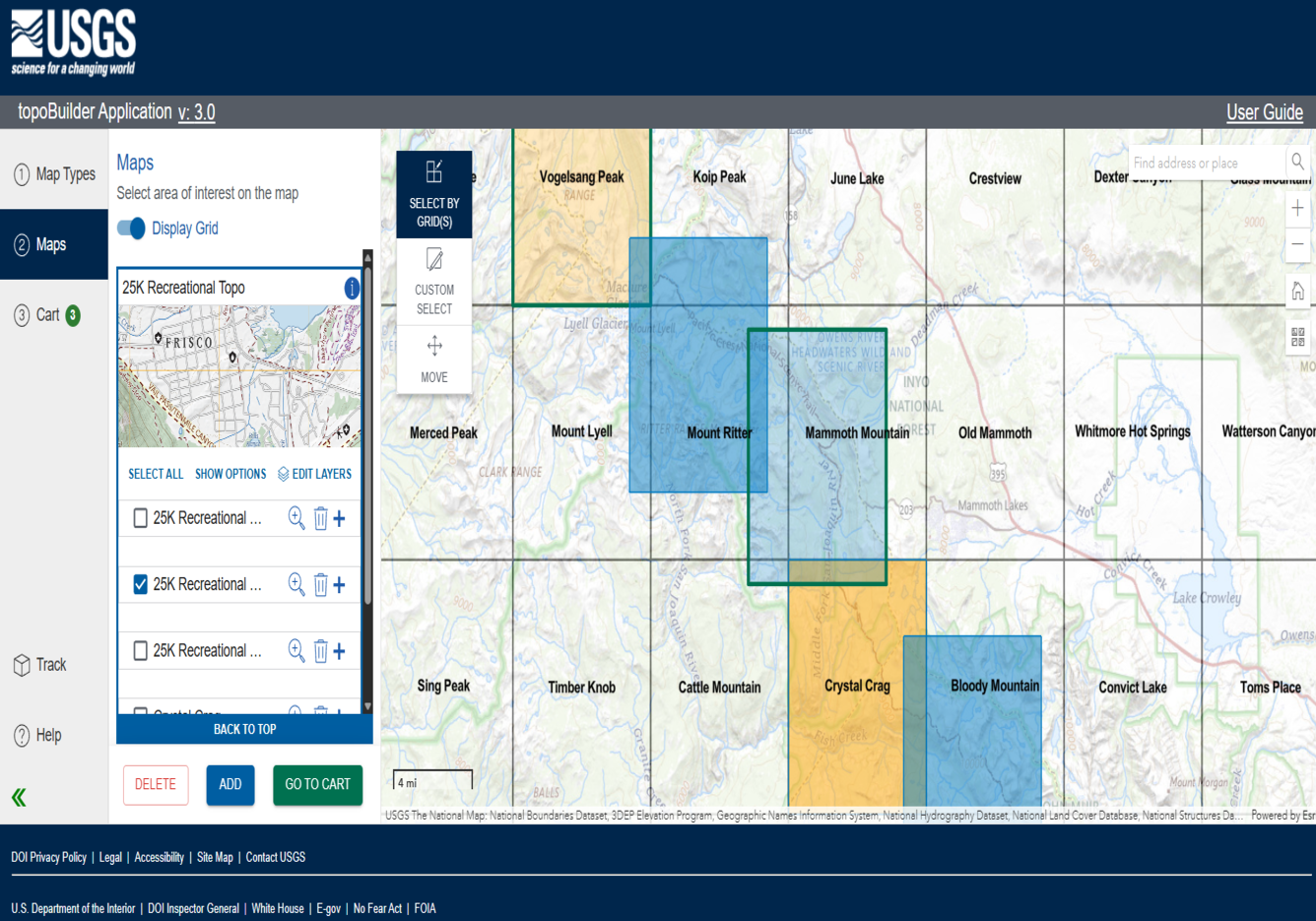Click the info icon on 25K Recreational Topo
Image resolution: width=1316 pixels, height=921 pixels.
click(x=352, y=288)
